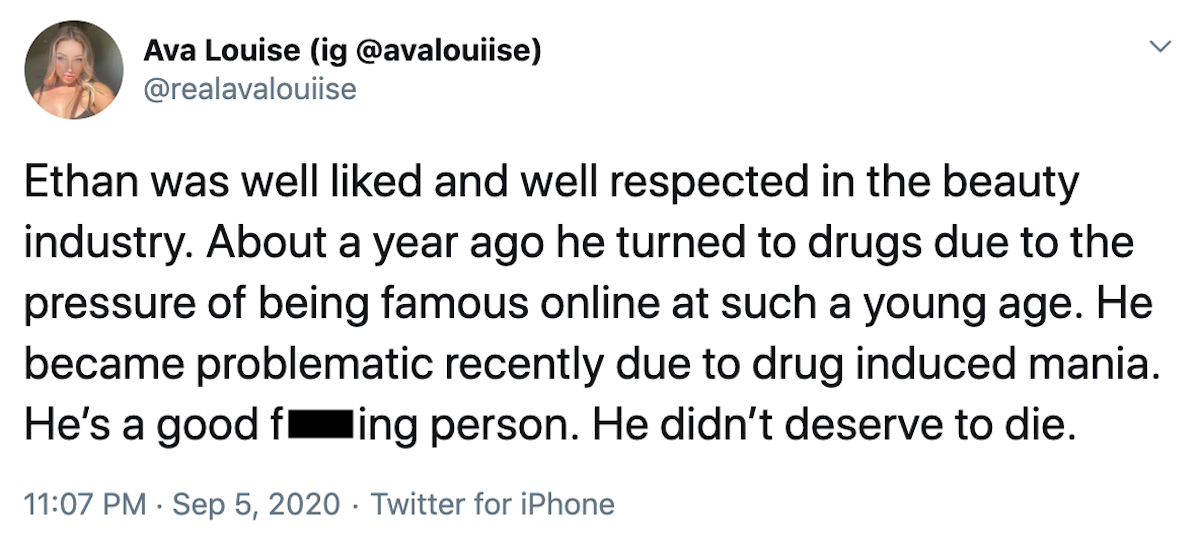The image size is (1200, 541).
Task: Click the @realavalouiise handle
Action: [x=250, y=90]
